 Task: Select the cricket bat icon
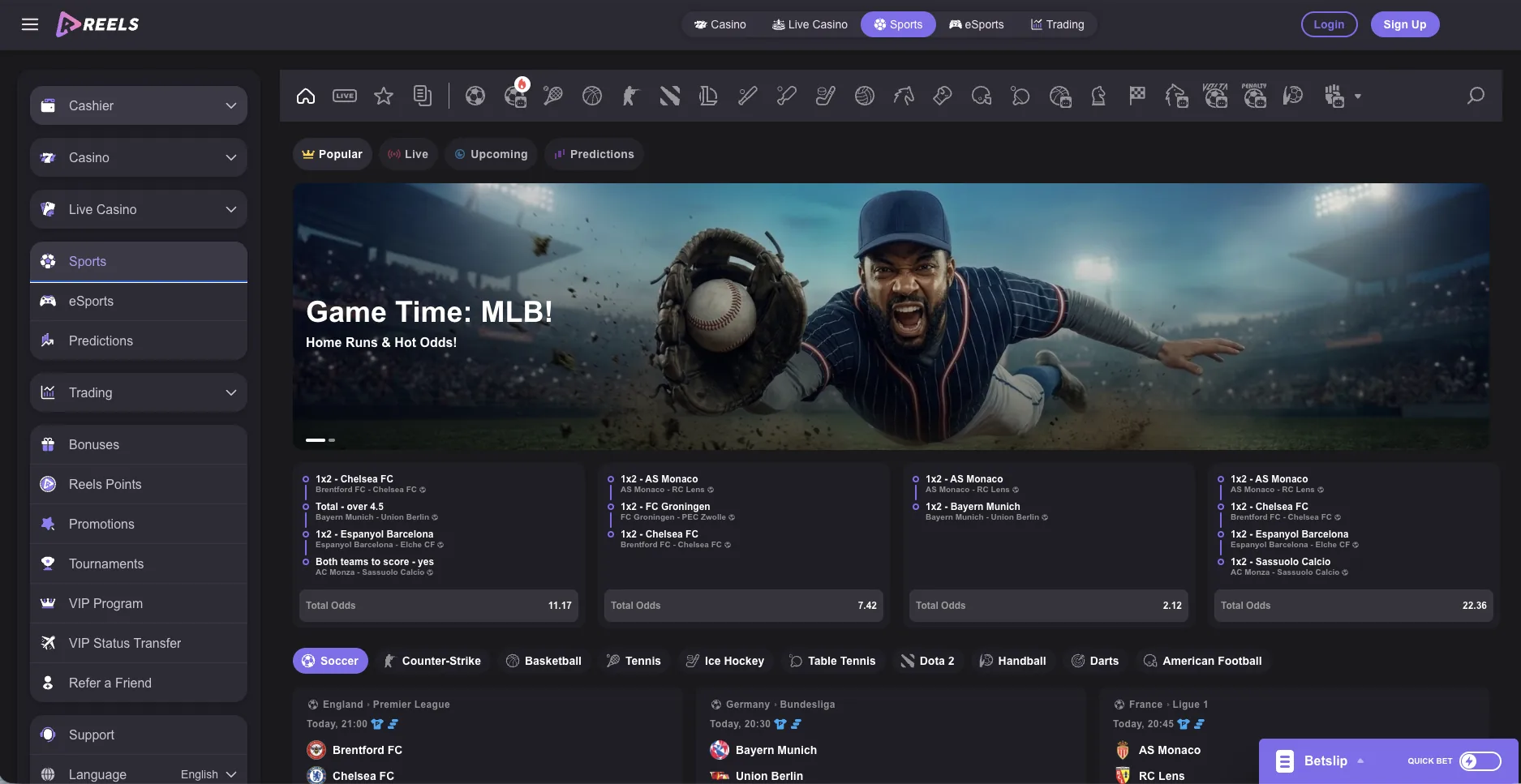787,96
